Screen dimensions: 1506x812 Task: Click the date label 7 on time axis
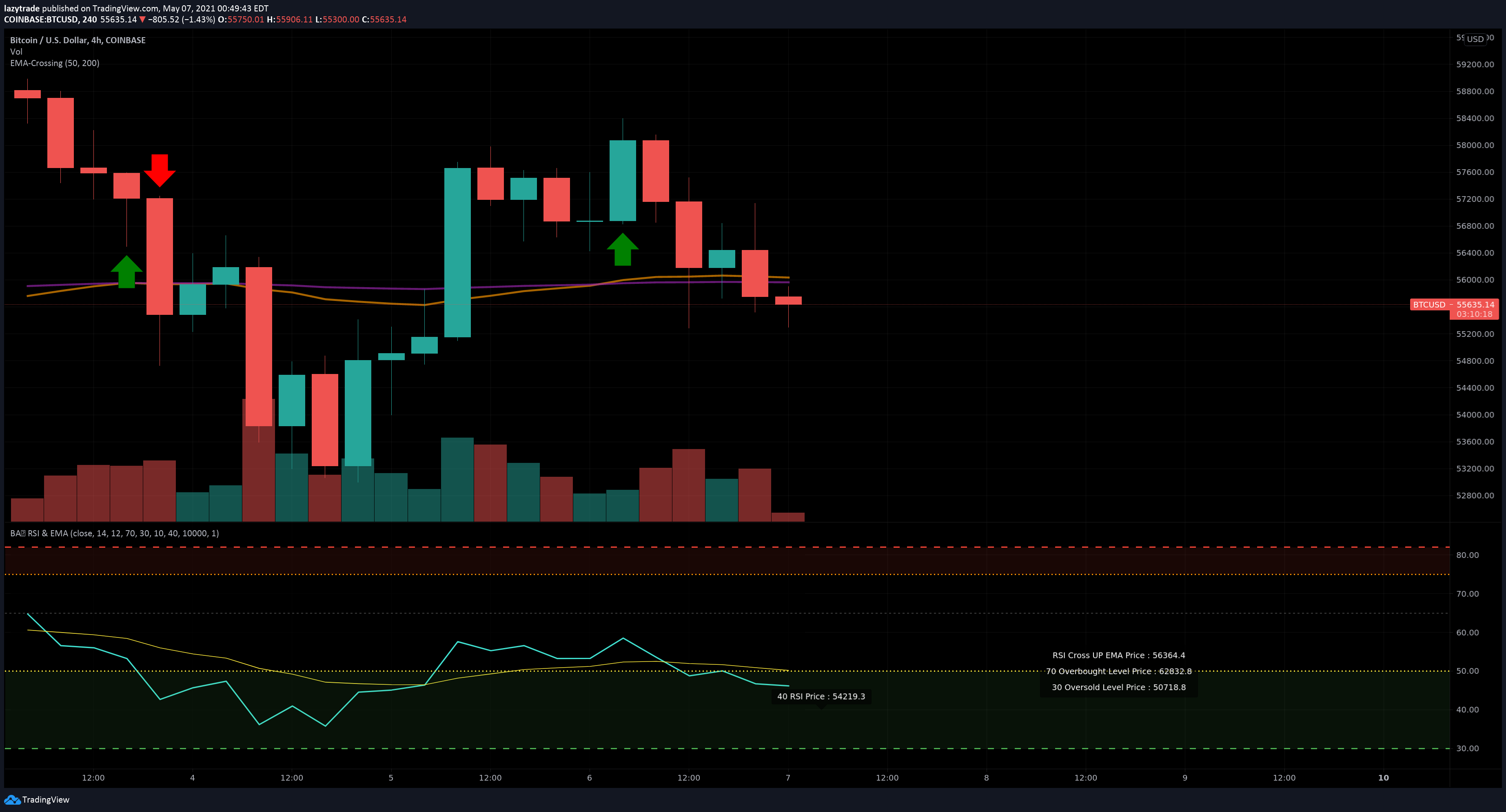[x=787, y=777]
